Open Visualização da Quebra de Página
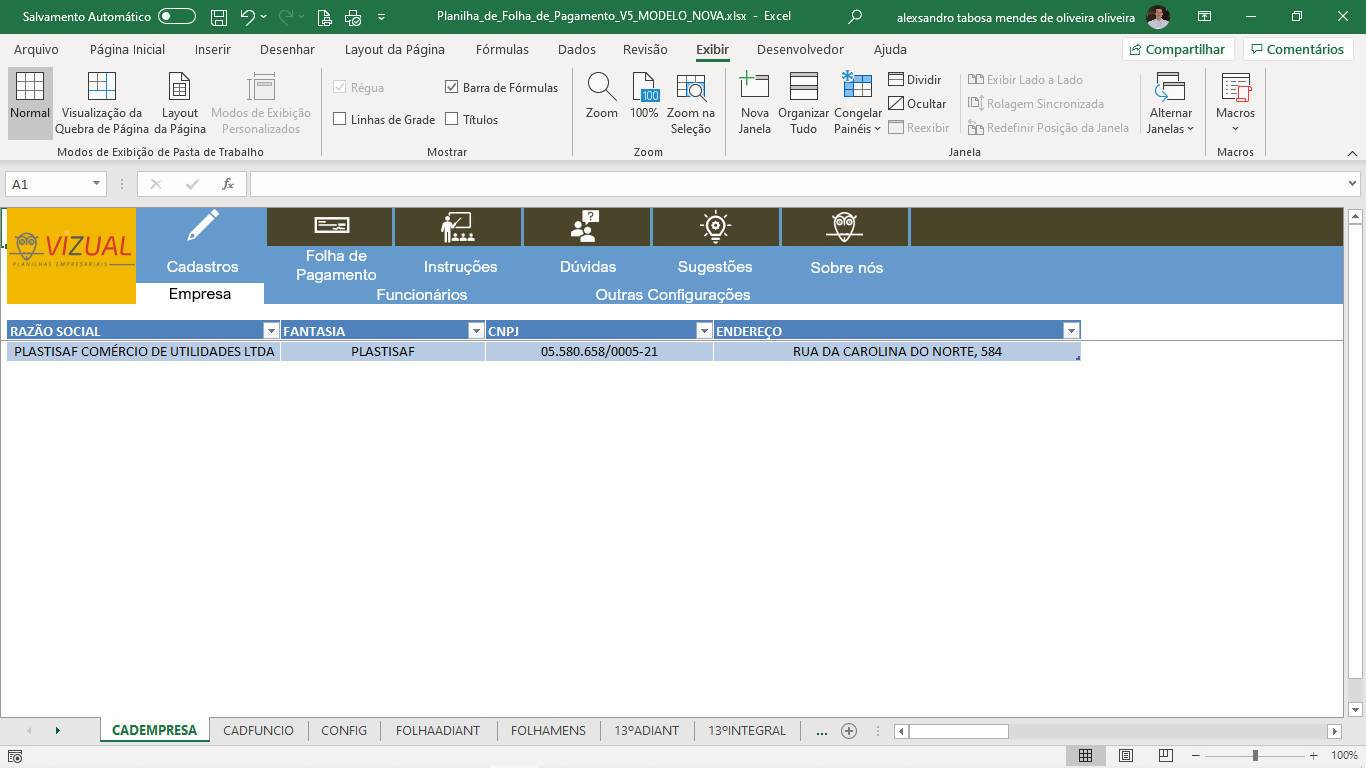 point(101,102)
